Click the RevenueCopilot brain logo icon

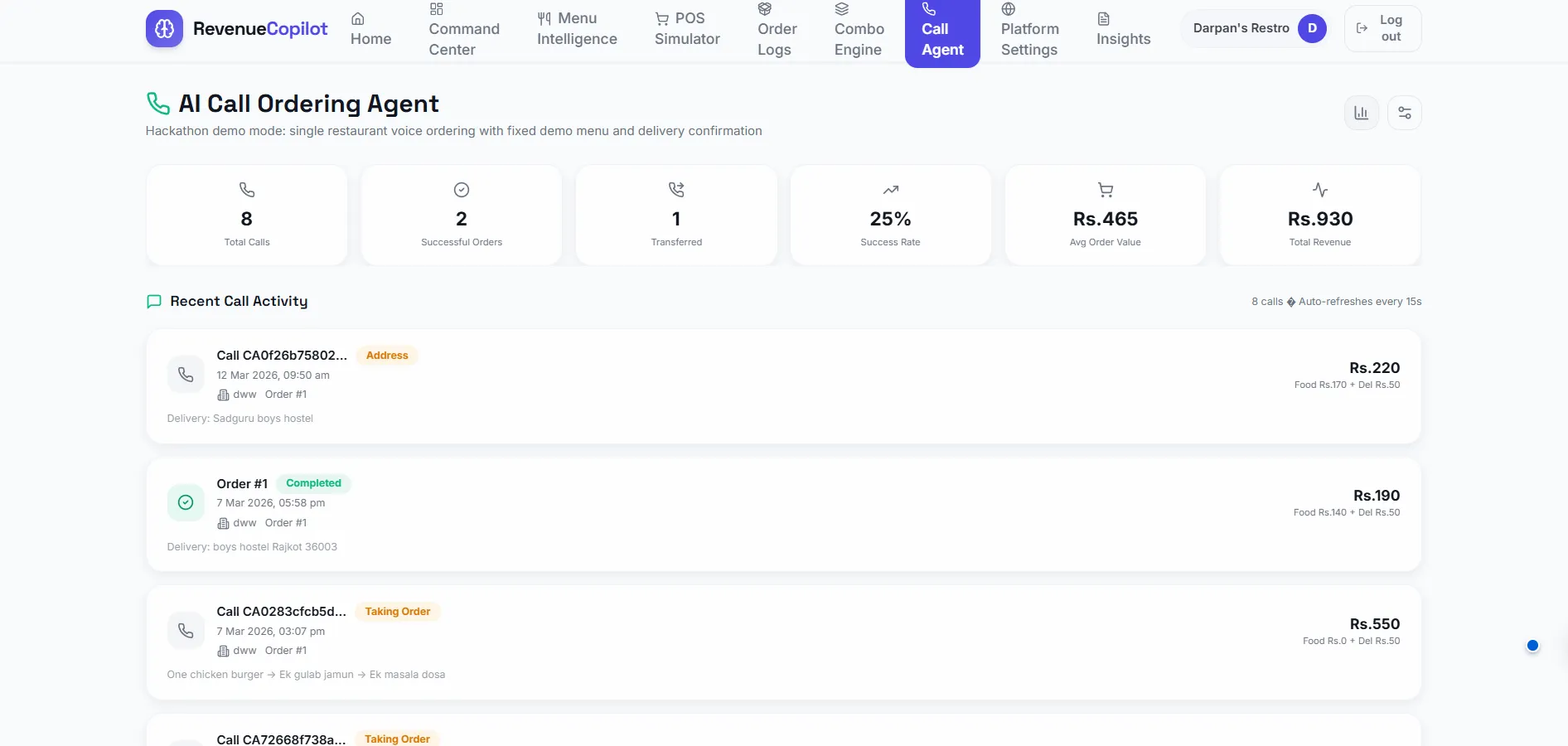164,29
